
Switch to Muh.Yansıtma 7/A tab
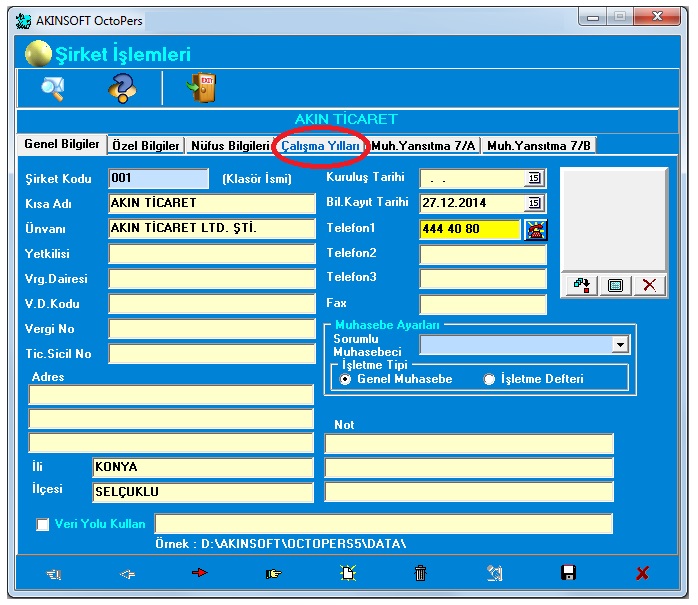[423, 146]
